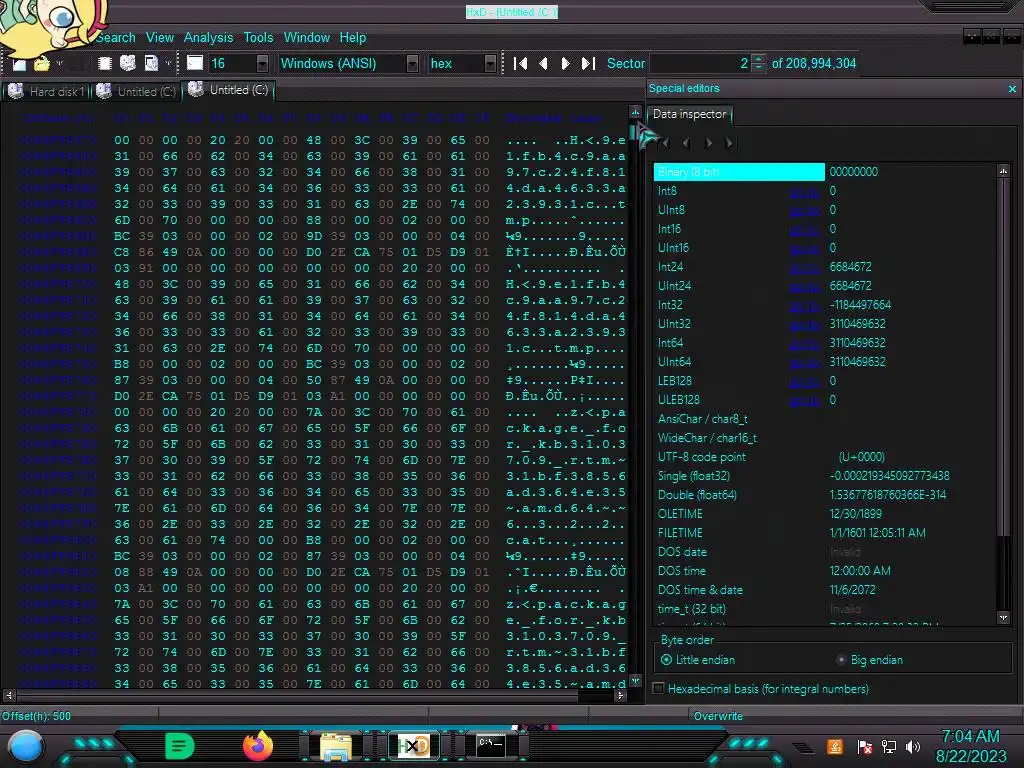Click the go to link for UInt64
Screen dimensions: 1024x768
coord(804,362)
